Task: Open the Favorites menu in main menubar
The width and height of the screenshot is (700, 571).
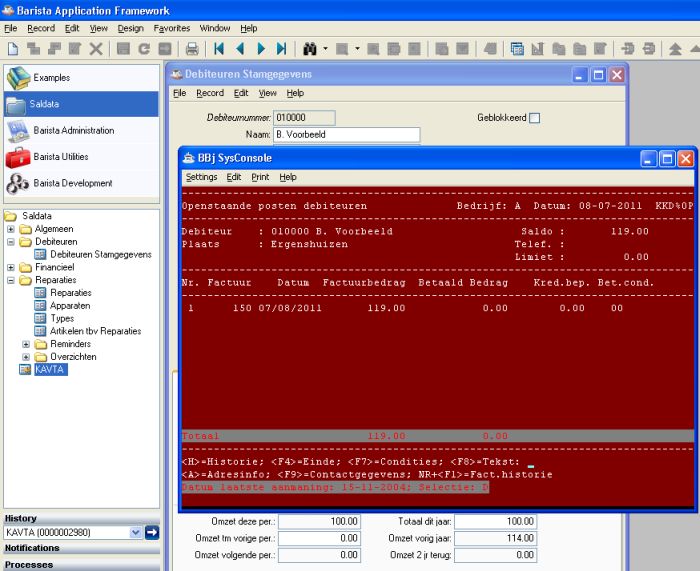Action: 171,29
